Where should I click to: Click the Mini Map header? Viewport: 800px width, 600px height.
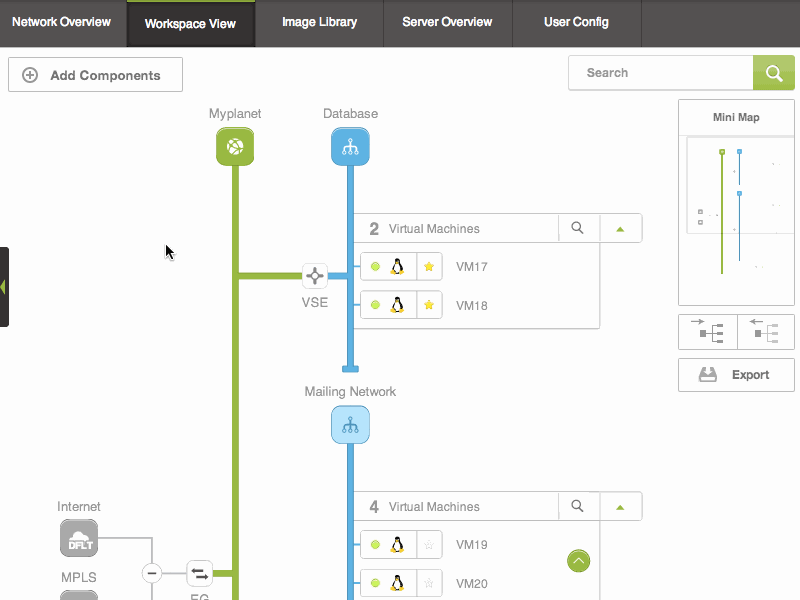coord(736,117)
